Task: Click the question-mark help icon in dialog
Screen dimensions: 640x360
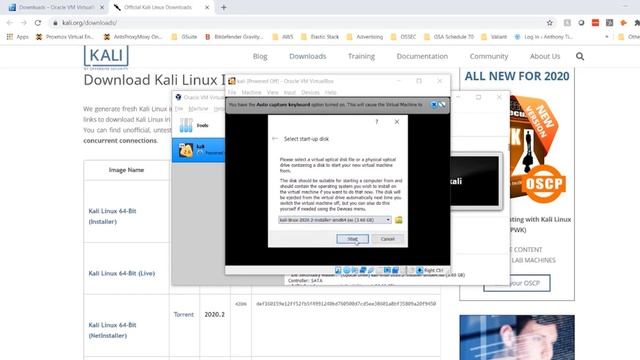Action: [377, 122]
